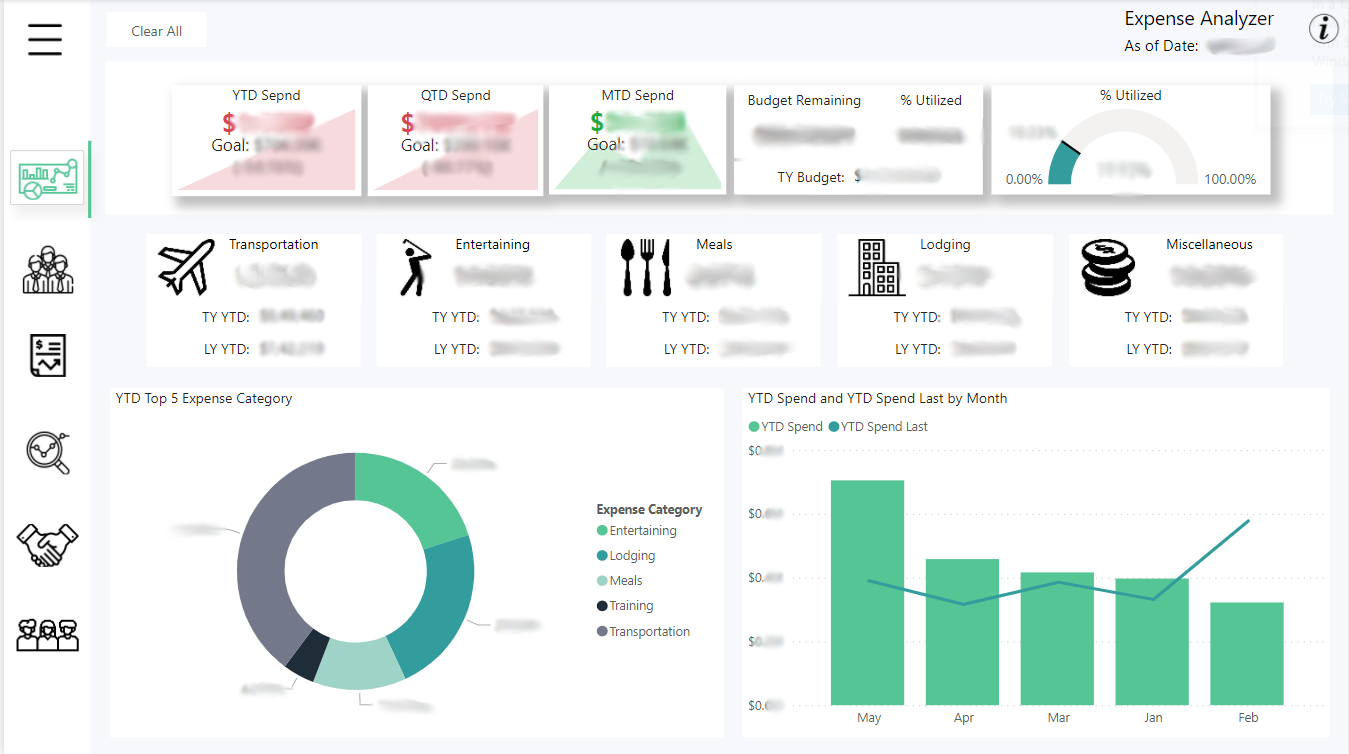Click the Transportation airplane icon
This screenshot has height=754, width=1349.
pyautogui.click(x=186, y=266)
